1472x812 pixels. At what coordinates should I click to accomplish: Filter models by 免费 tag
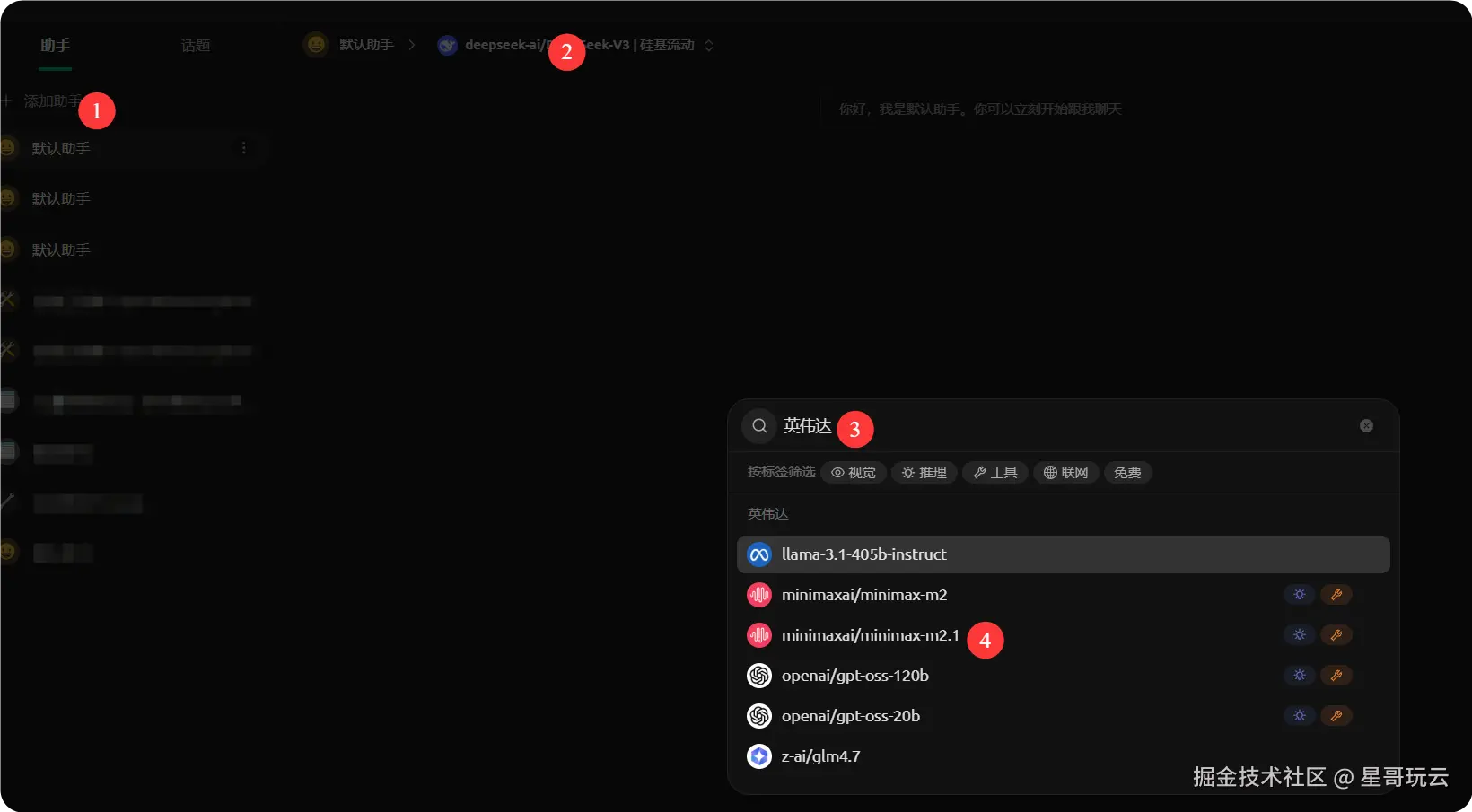(x=1127, y=473)
